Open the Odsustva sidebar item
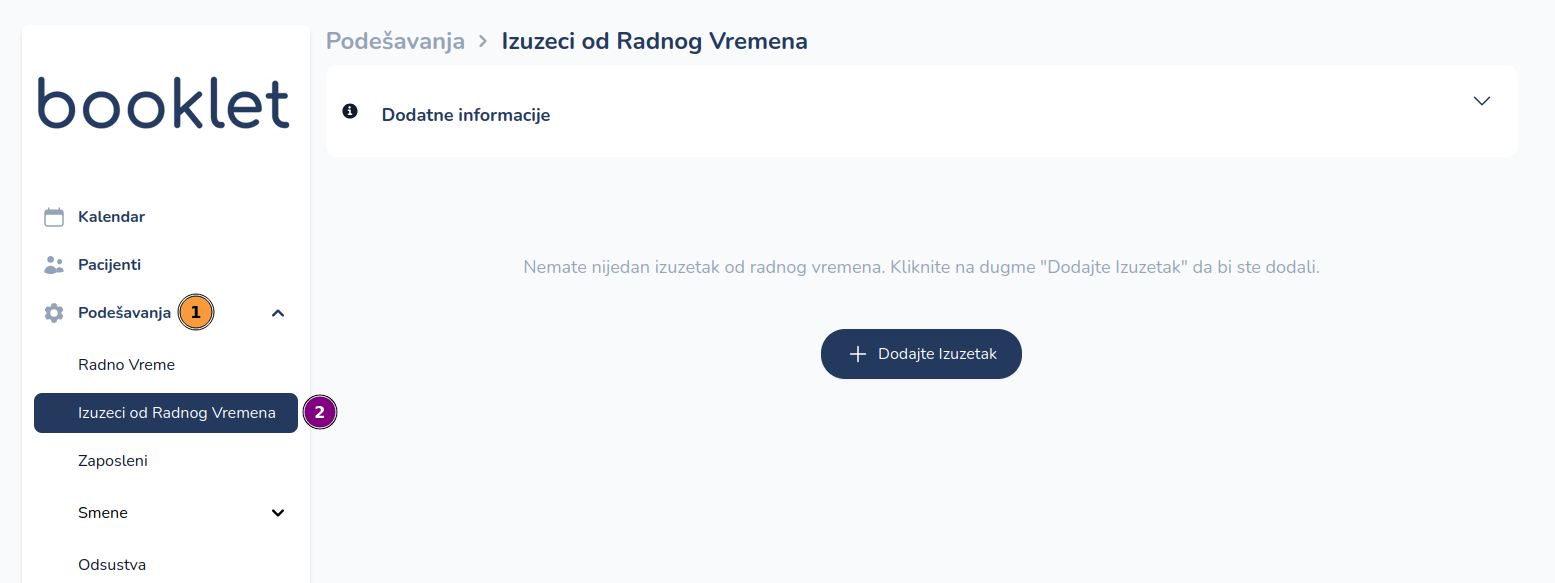This screenshot has width=1555, height=583. pyautogui.click(x=112, y=565)
